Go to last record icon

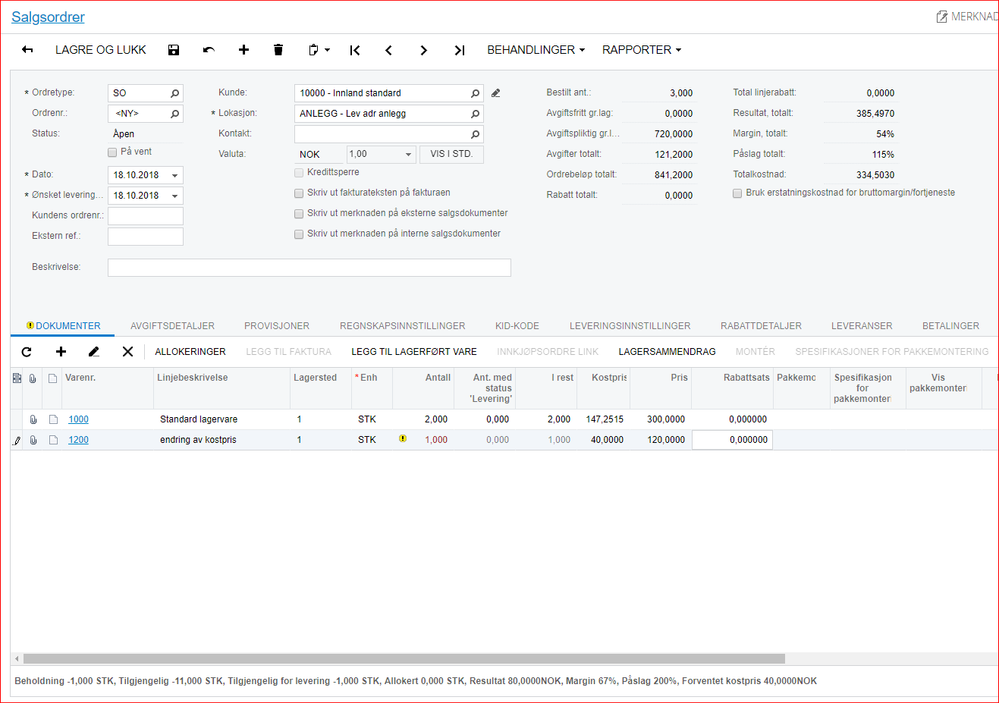click(459, 50)
